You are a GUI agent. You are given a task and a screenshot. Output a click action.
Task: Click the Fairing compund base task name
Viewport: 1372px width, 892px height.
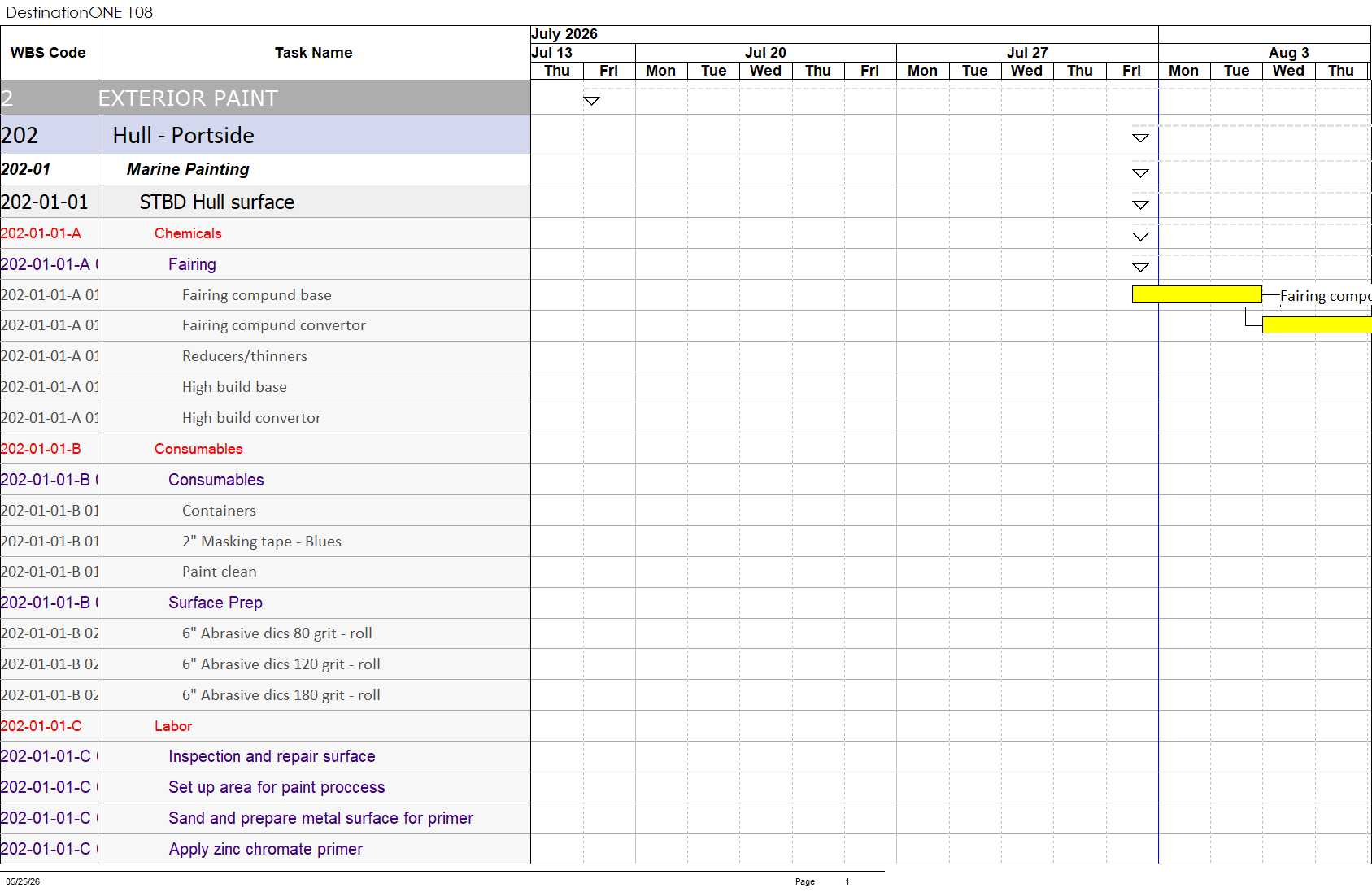257,295
